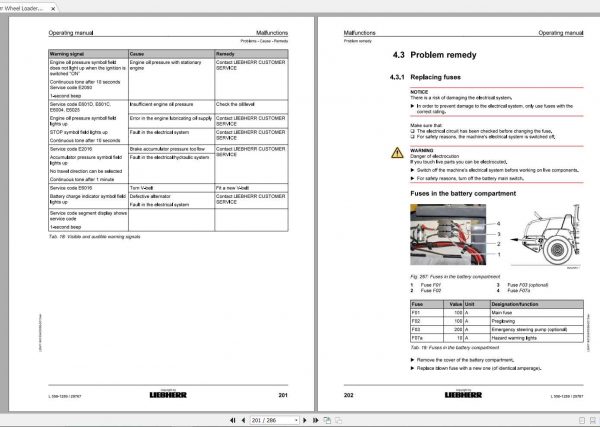Close the Wheel Loader document tab
The image size is (600, 427).
53,8
